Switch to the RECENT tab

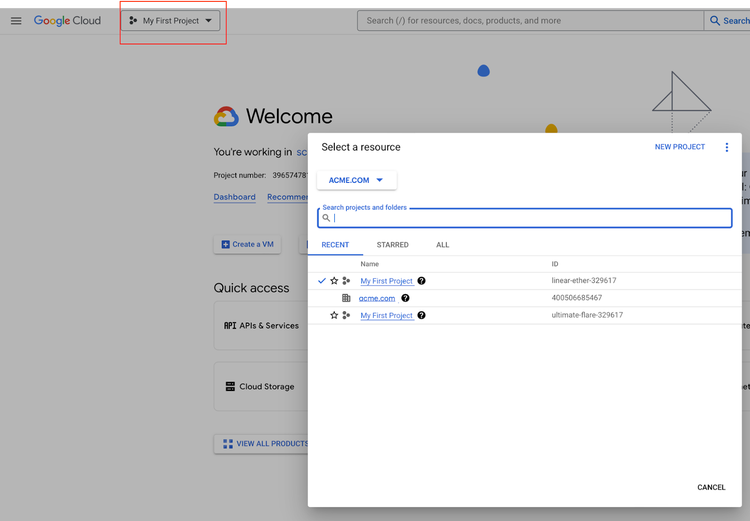point(335,245)
